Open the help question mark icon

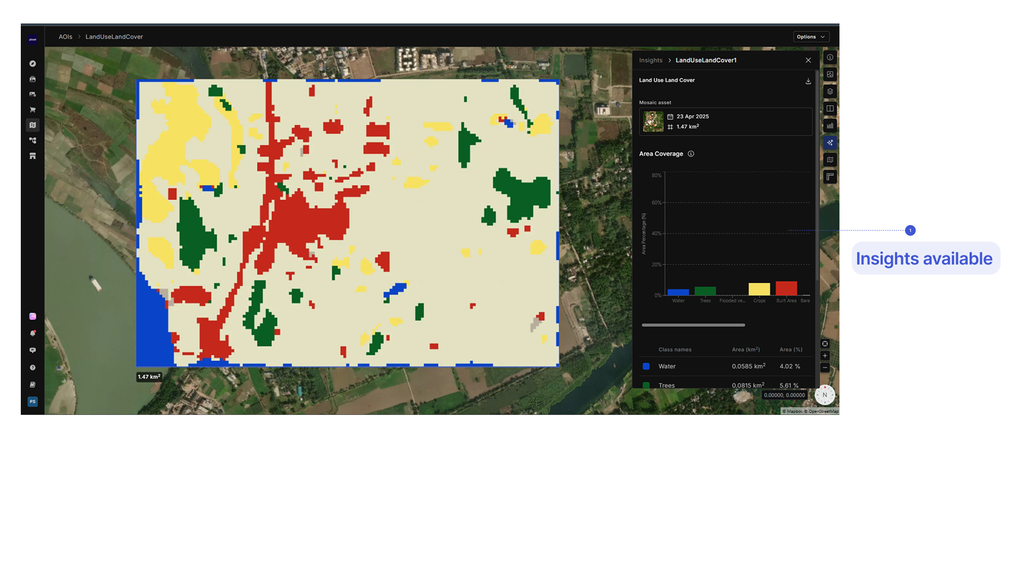coord(33,368)
